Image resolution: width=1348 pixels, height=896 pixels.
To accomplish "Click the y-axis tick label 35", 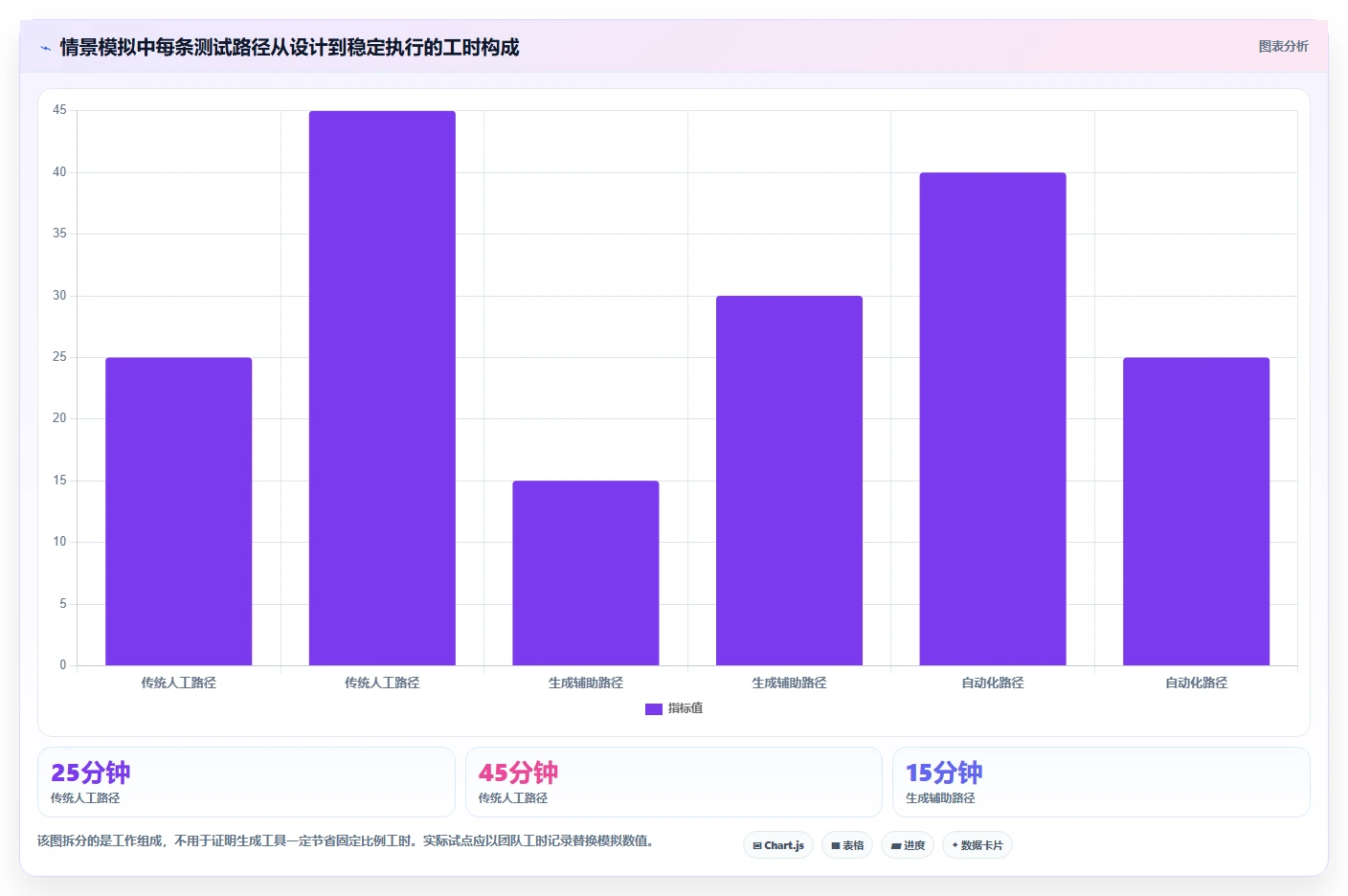I will 59,234.
